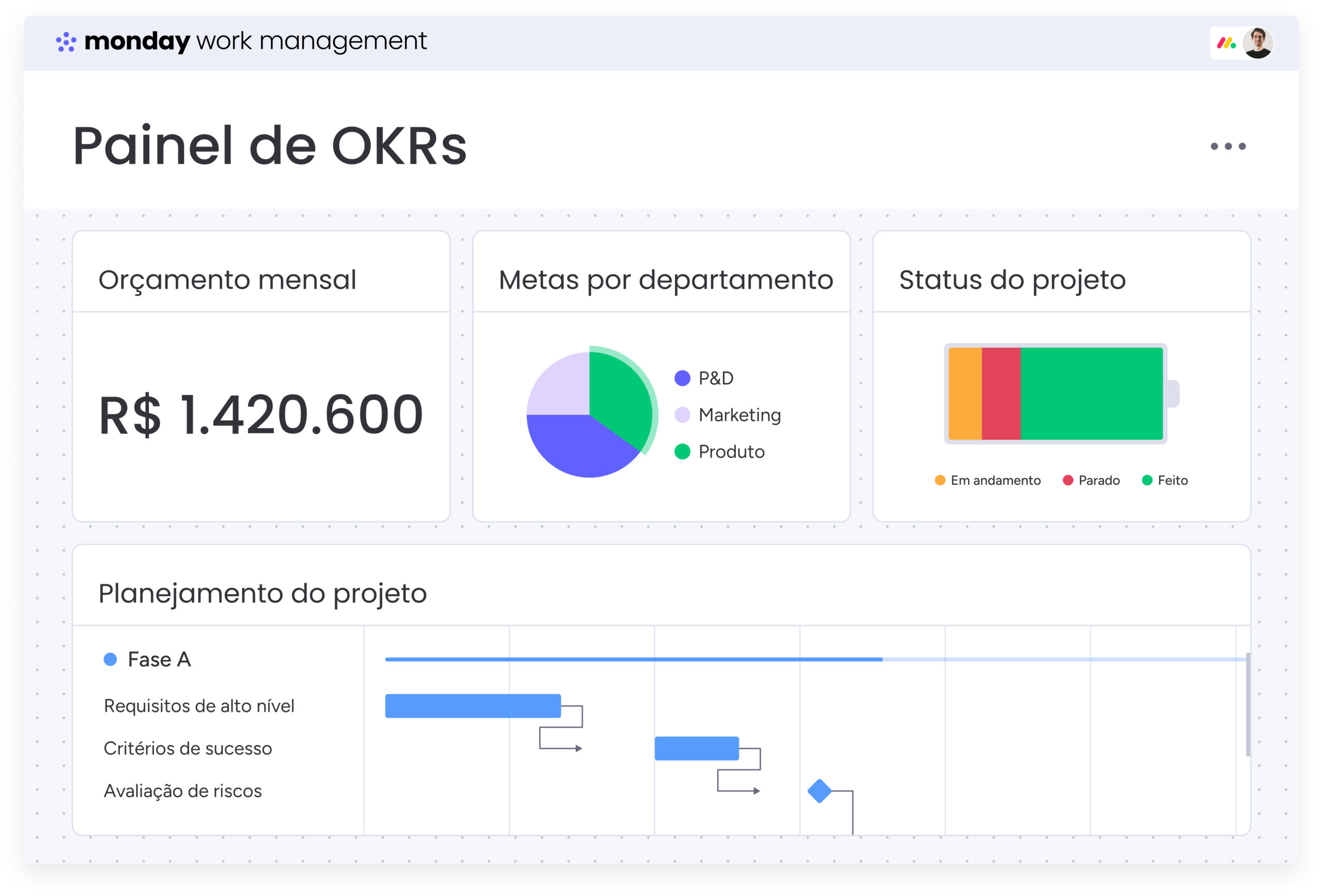Click the Critérios de sucesso Gantt bar

tap(697, 748)
